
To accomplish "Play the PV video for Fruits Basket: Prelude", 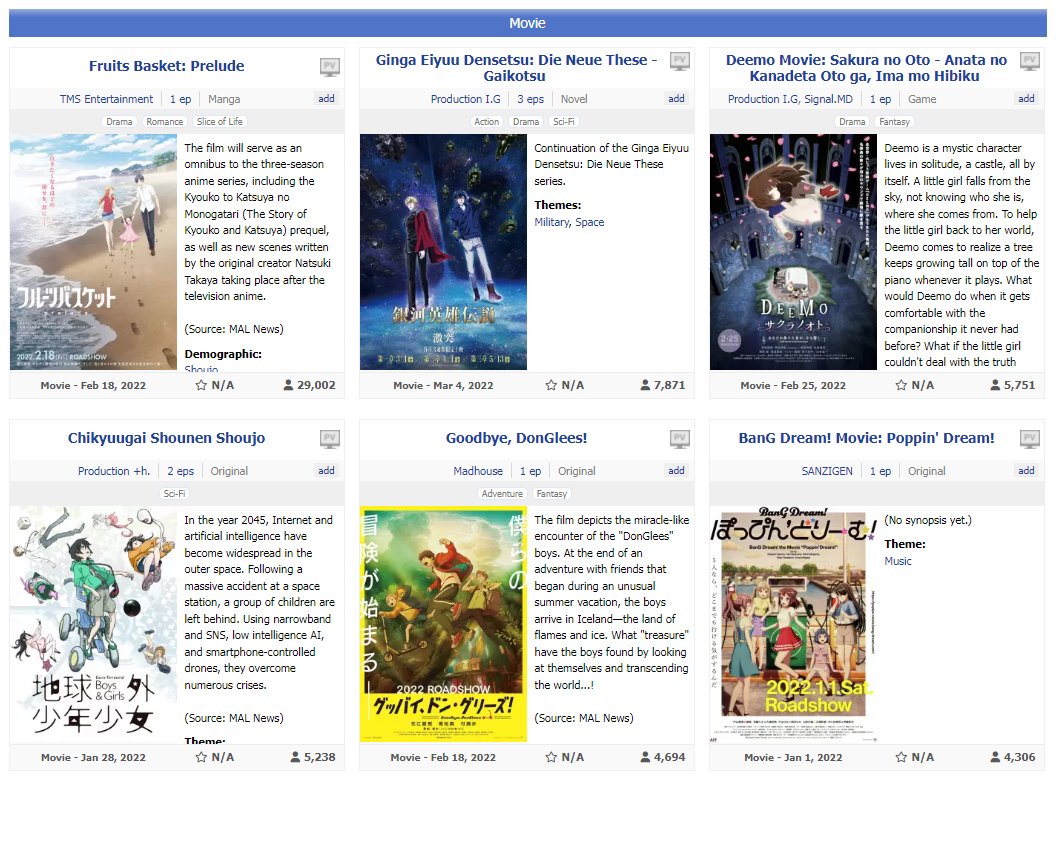I will pos(329,66).
